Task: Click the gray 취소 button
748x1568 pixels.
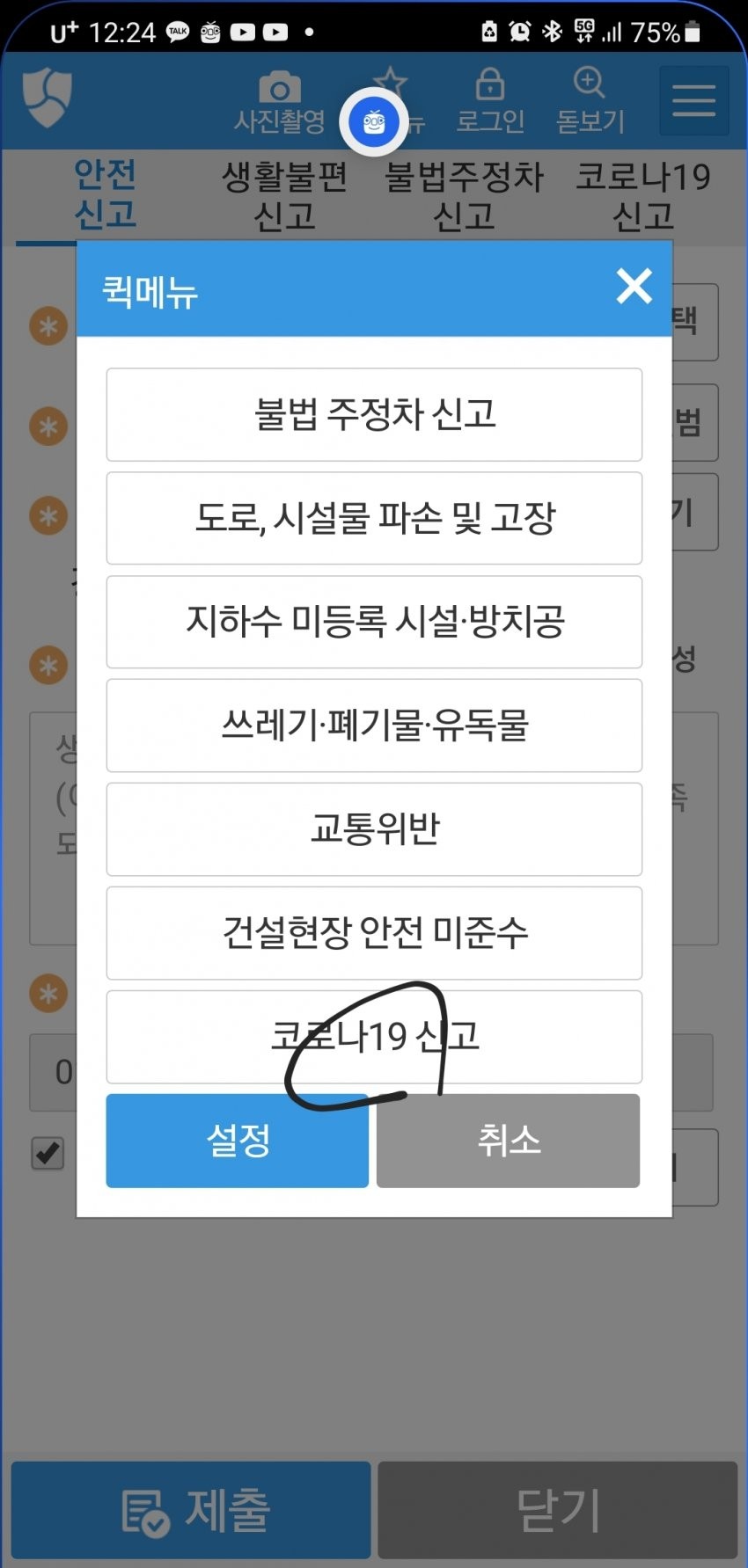Action: [x=508, y=1141]
